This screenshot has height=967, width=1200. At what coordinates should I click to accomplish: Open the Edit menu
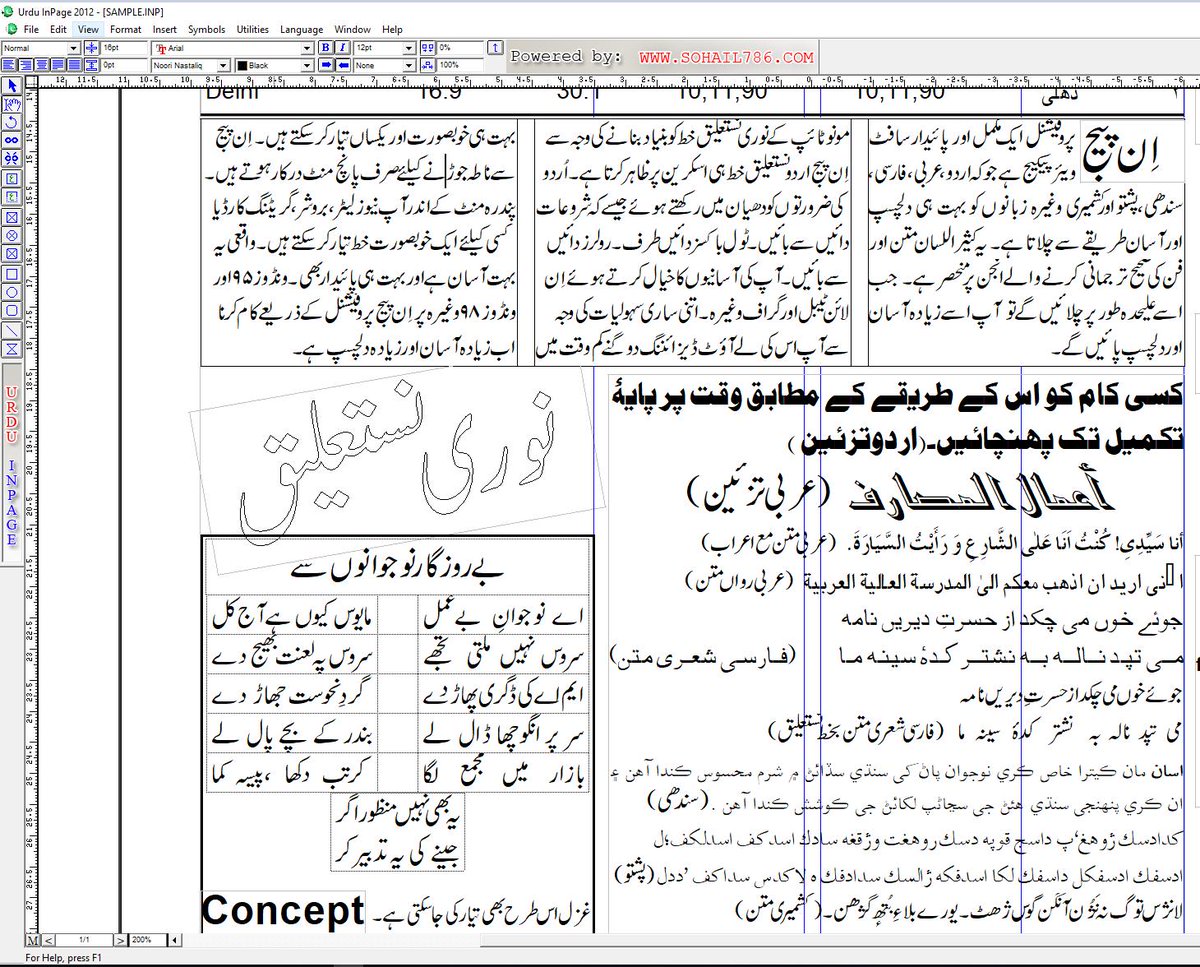(59, 30)
